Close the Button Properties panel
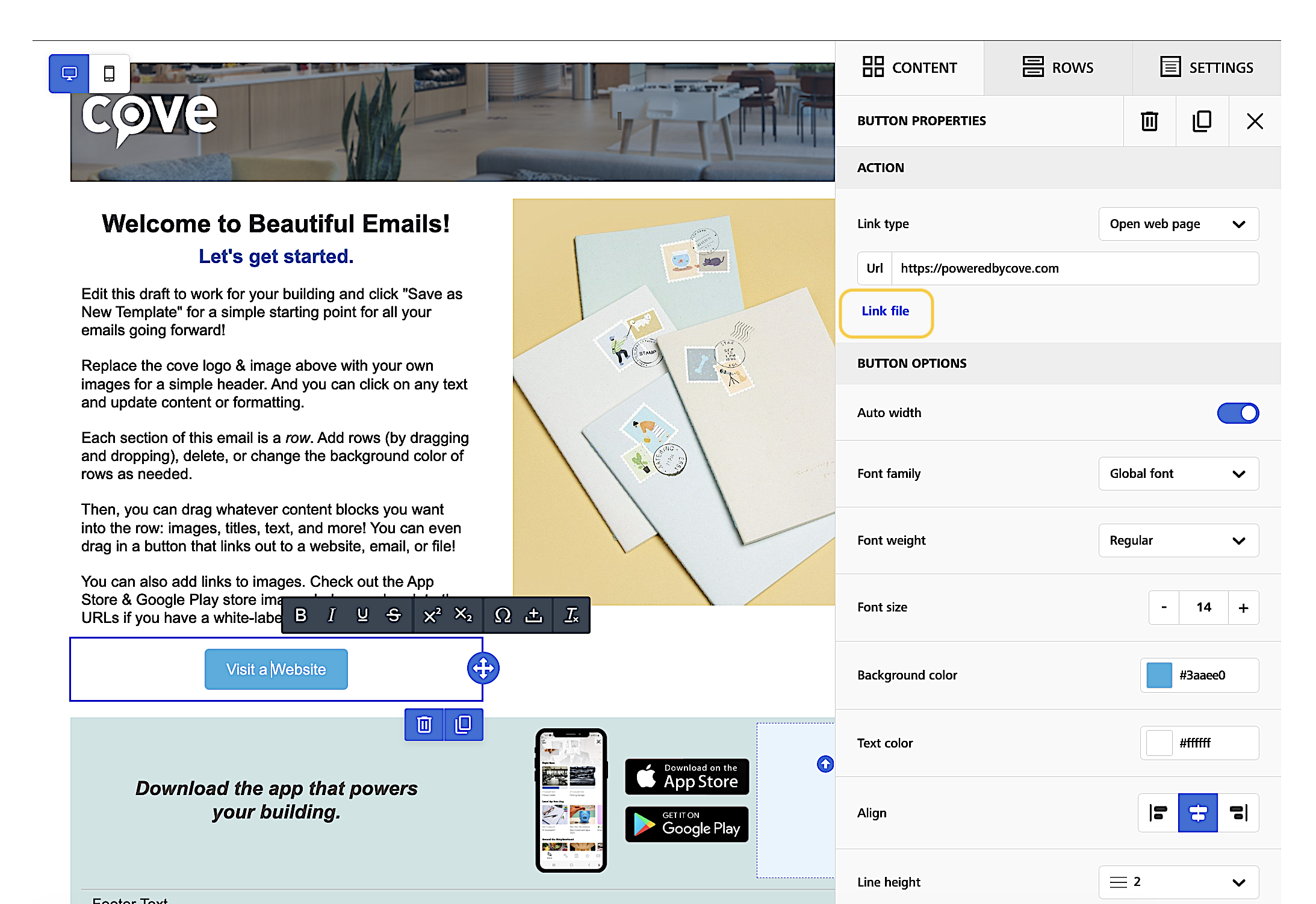 coord(1255,121)
